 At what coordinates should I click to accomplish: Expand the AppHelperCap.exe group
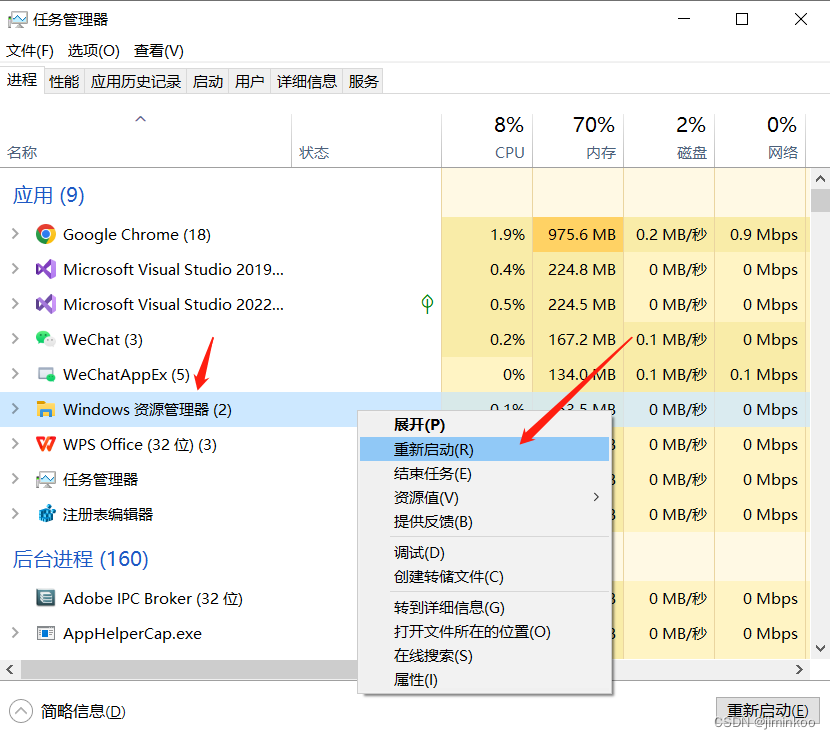15,633
